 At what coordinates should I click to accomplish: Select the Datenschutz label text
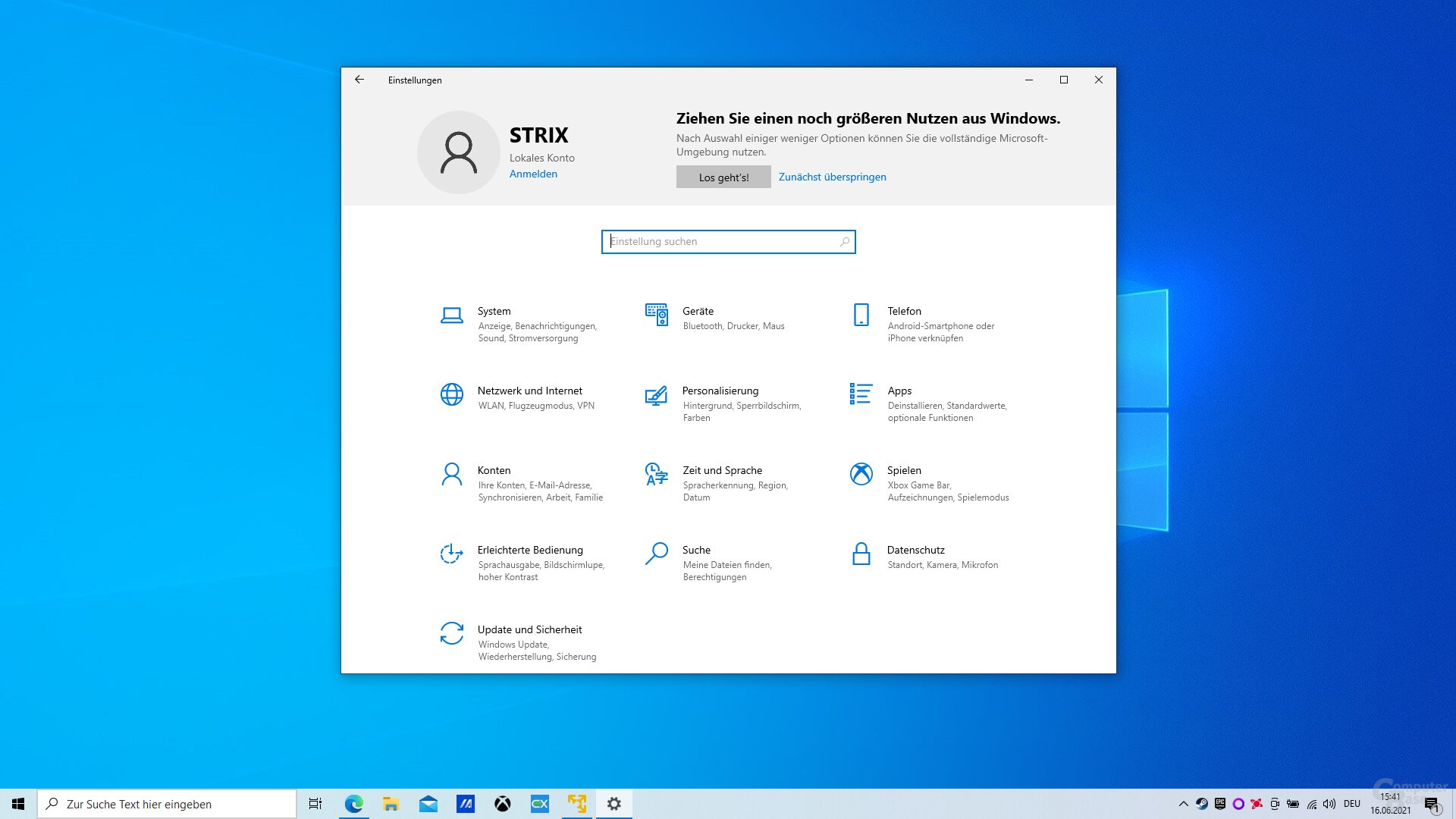pos(915,550)
